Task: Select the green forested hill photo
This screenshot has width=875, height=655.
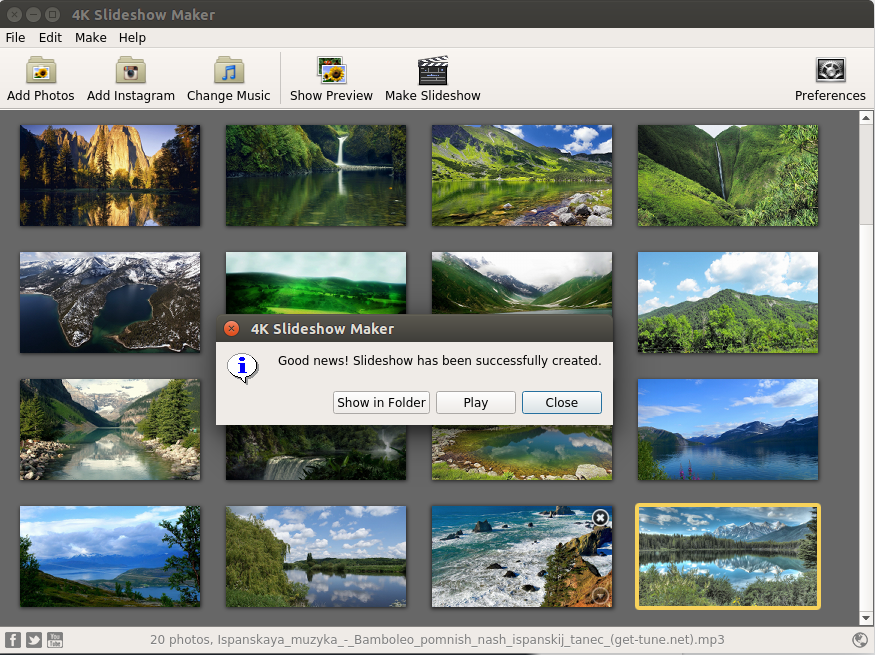Action: [728, 302]
